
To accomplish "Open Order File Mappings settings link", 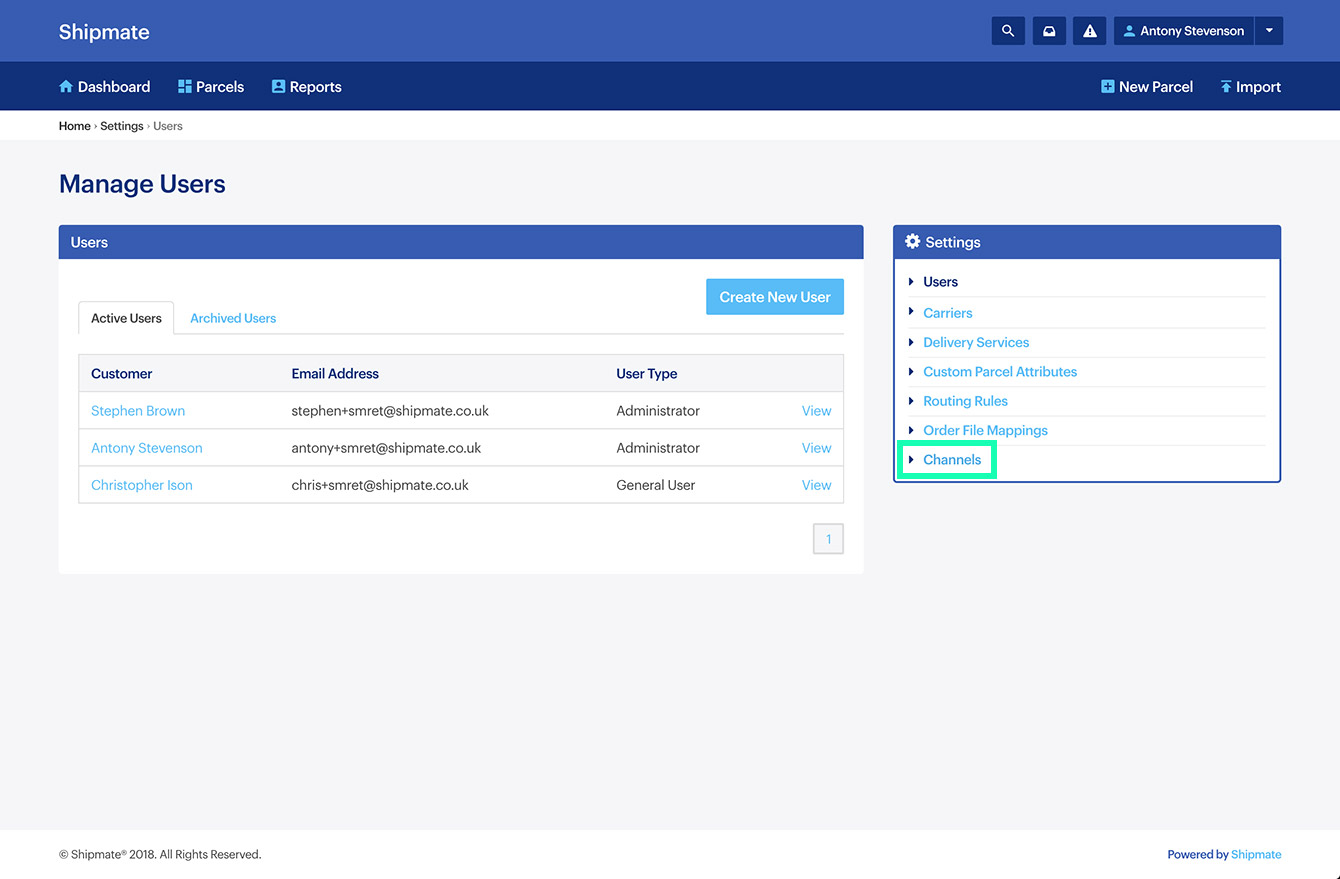I will (x=985, y=430).
